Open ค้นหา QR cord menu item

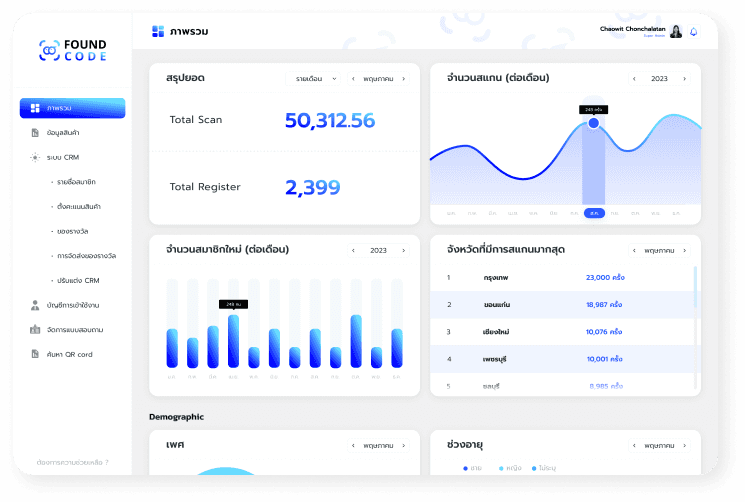(72, 354)
